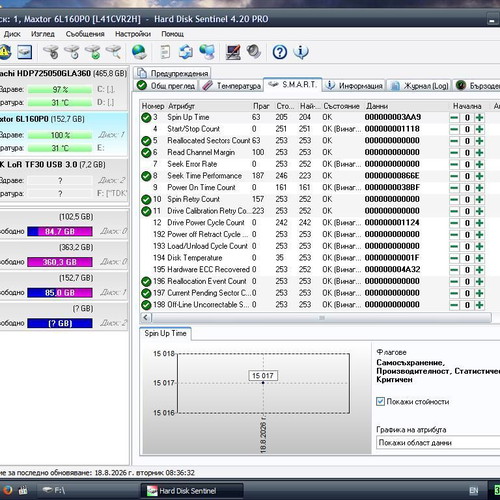Click the speaker sound toolbar icon
The width and height of the screenshot is (500, 500).
pyautogui.click(x=254, y=52)
